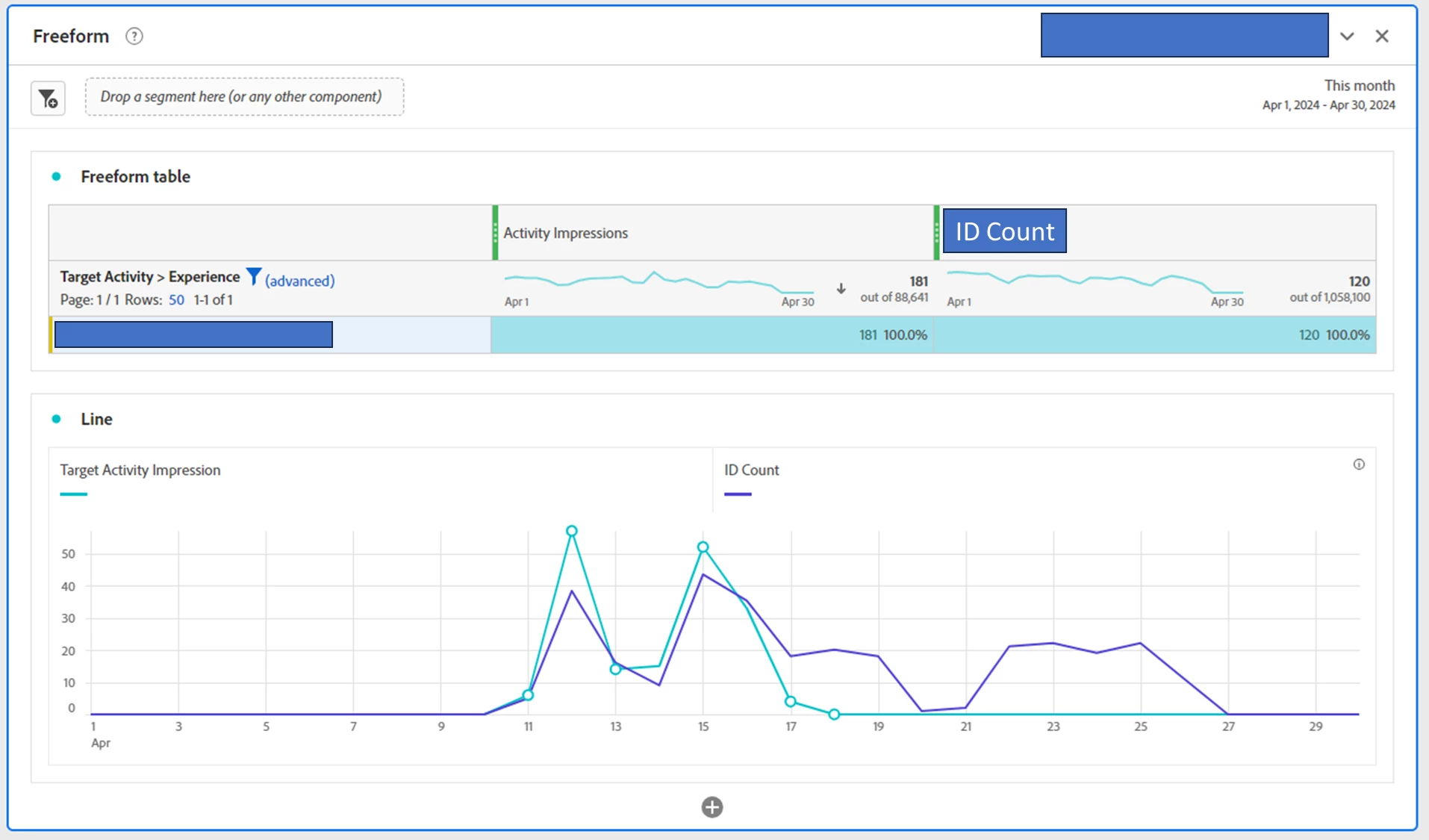Close the Freeform panel

point(1382,36)
